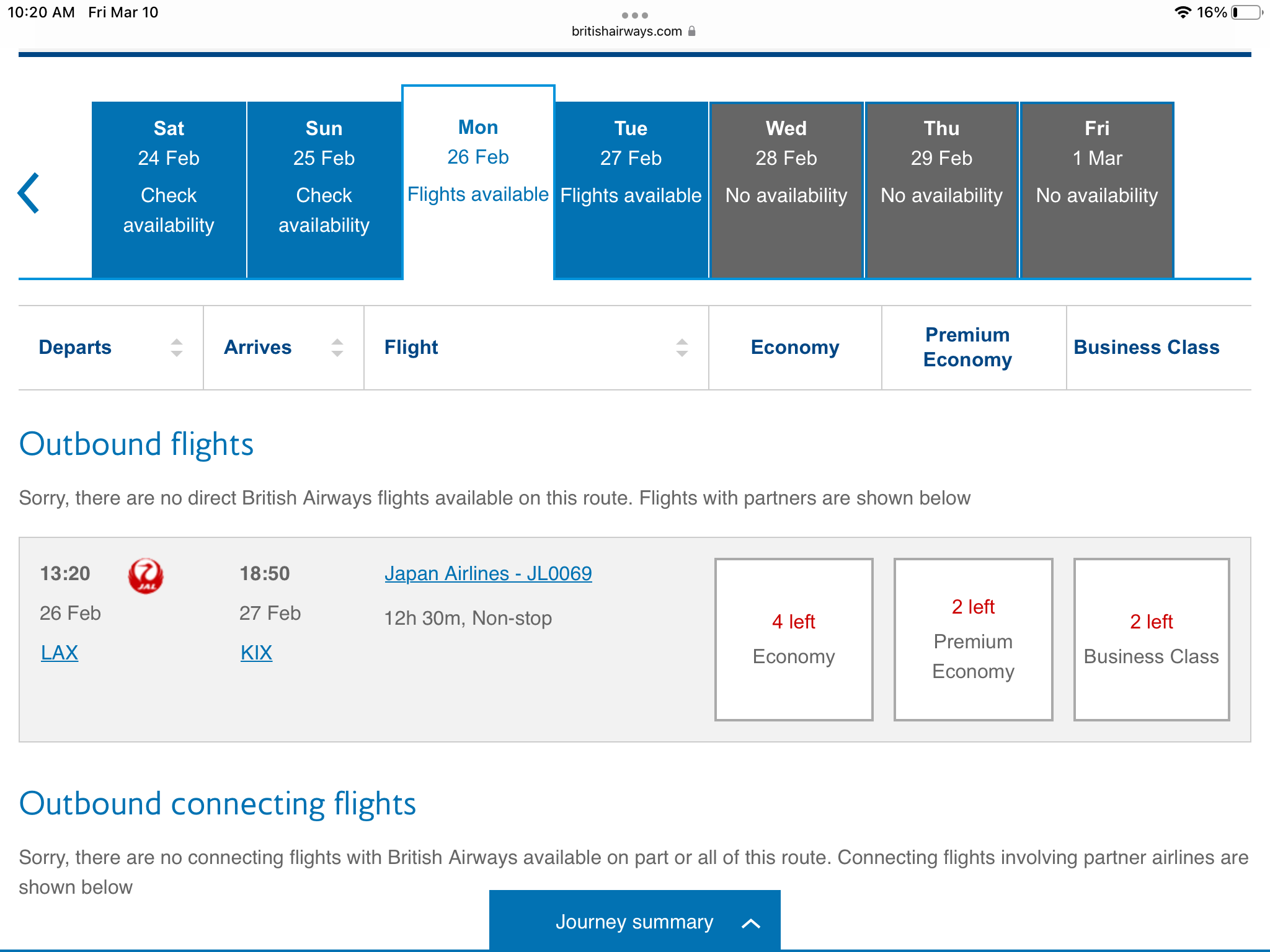
Task: Tap the Economy column header
Action: (x=795, y=347)
